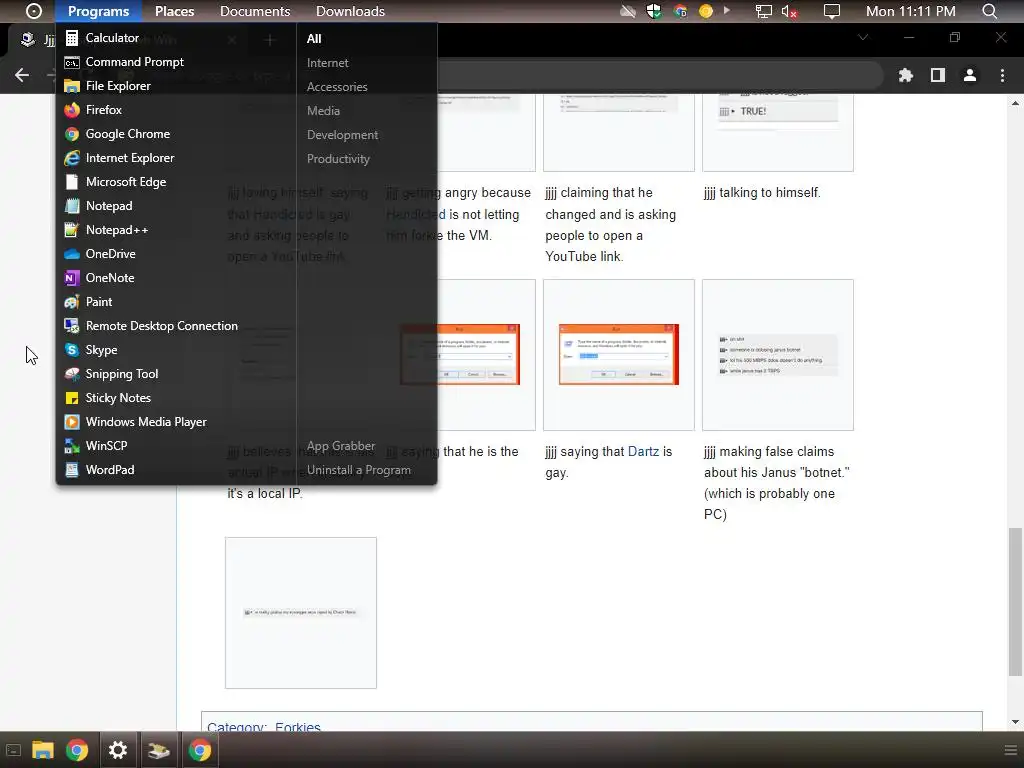Open the Snipping Tool
The image size is (1024, 768).
pos(121,374)
